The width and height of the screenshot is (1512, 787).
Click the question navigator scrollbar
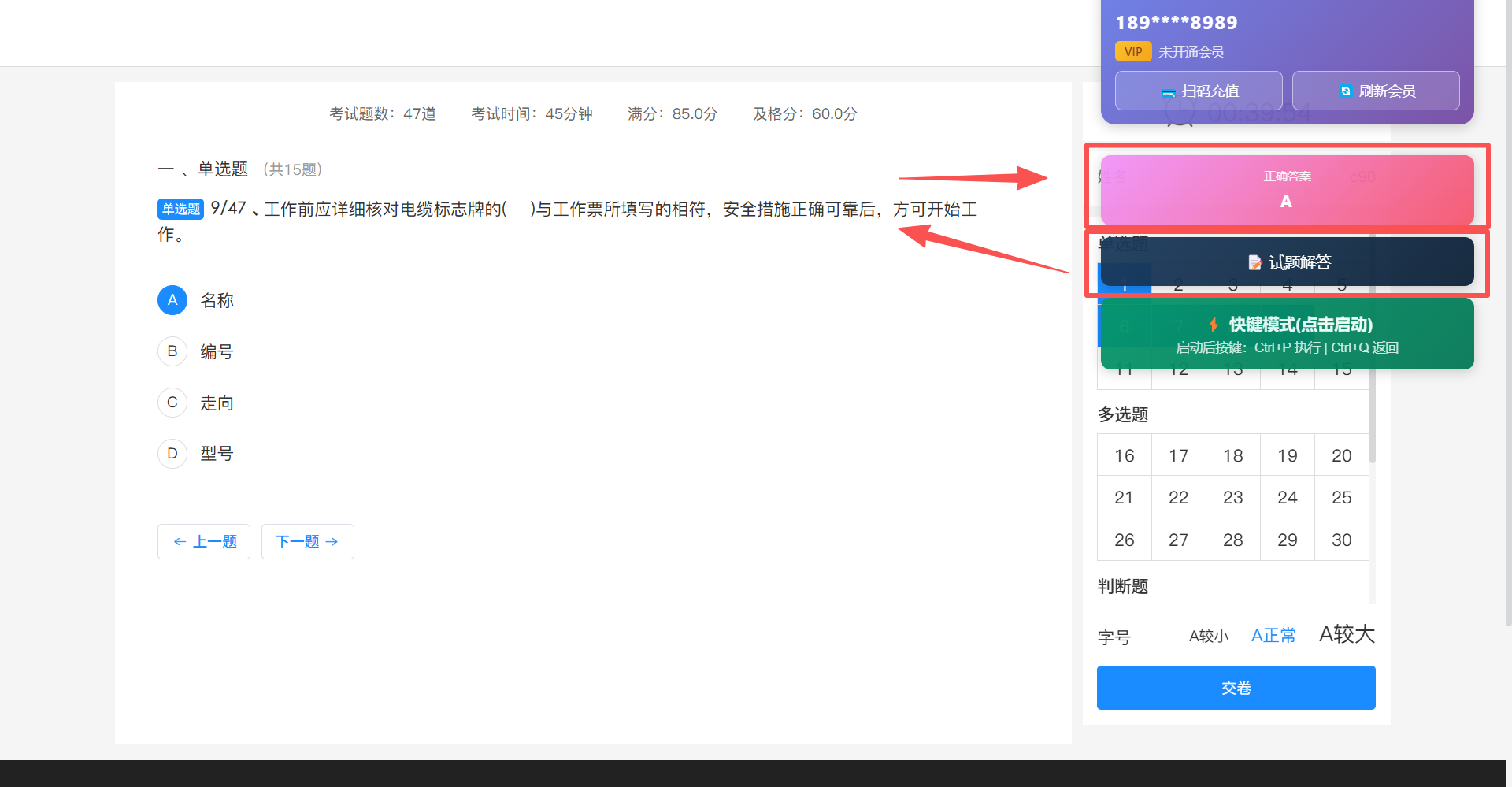click(1373, 418)
